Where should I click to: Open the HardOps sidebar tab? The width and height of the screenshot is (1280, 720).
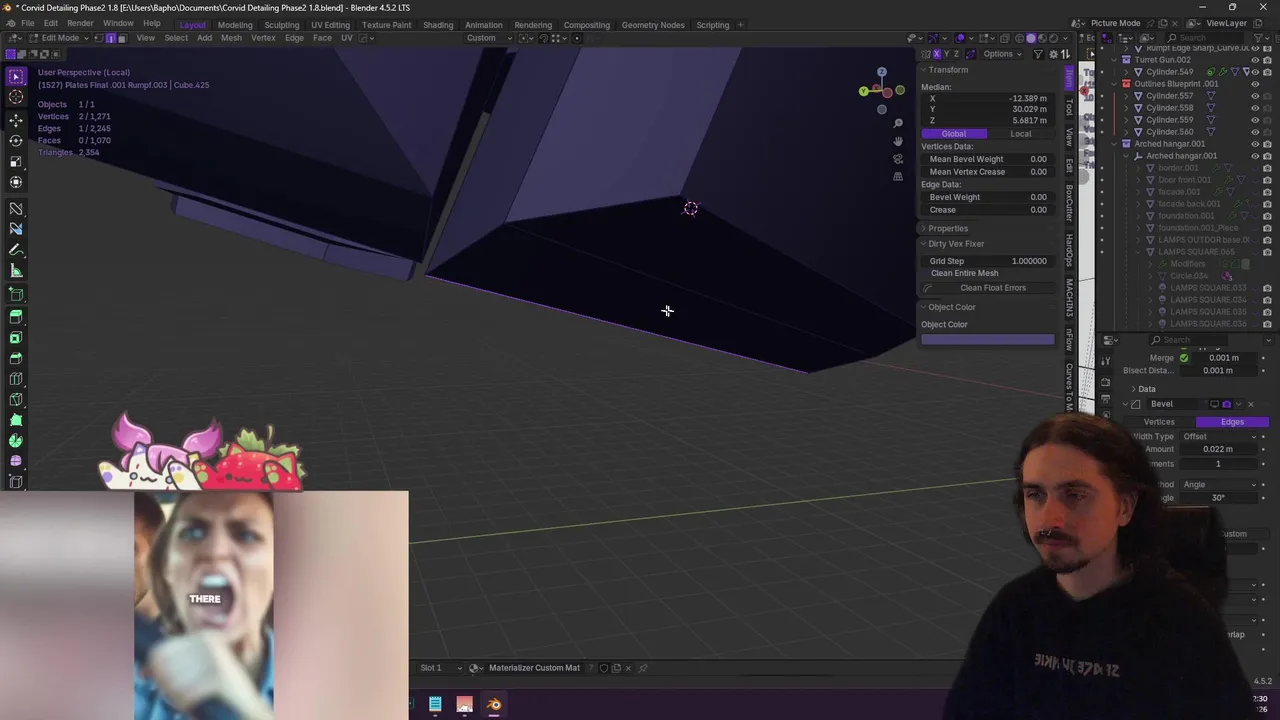coord(1069,249)
